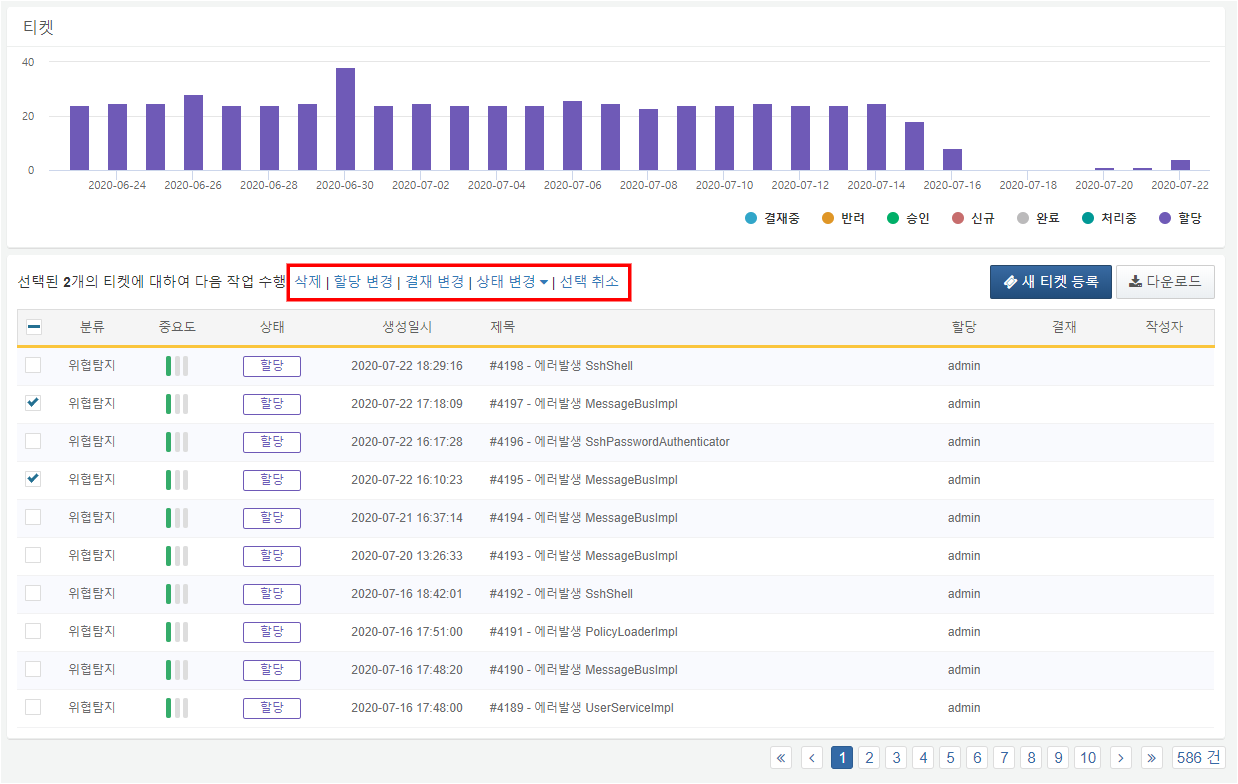Screen dimensions: 1238x784
Task: Toggle the 할당 legend marker
Action: [x=1165, y=218]
